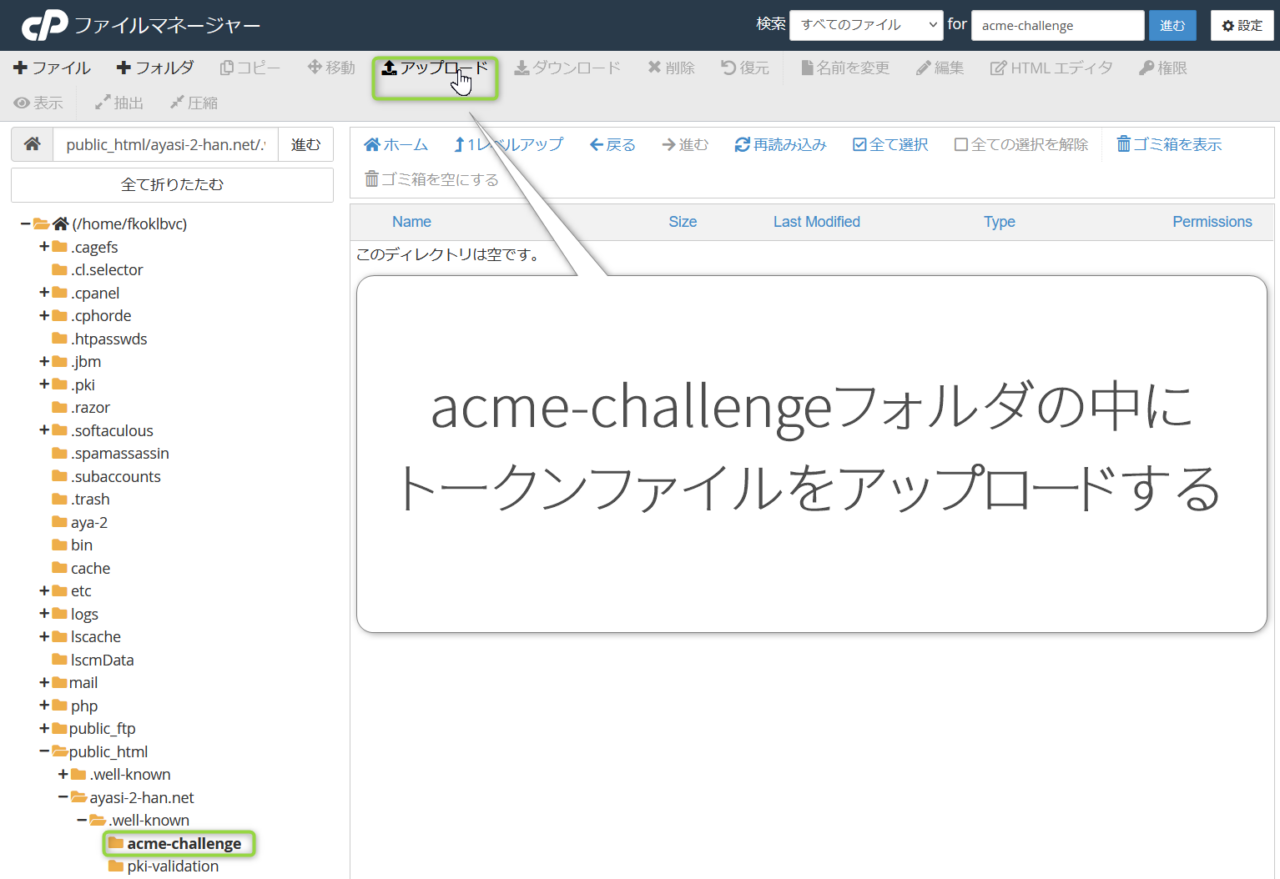
Task: Click the コピー copy toolbar item
Action: pos(250,68)
